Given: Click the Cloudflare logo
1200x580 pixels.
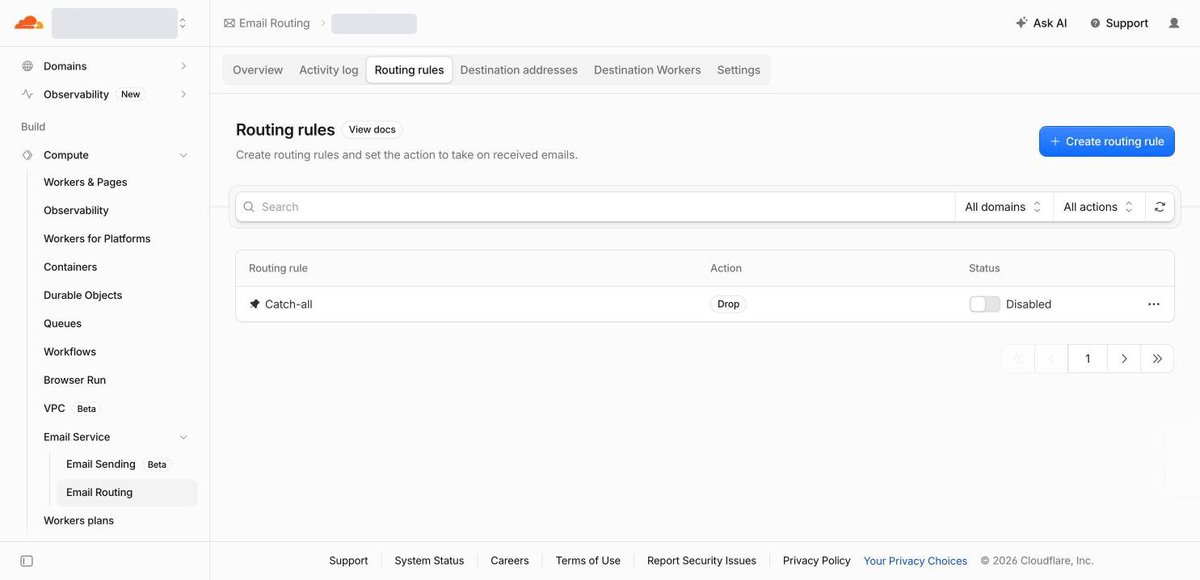Looking at the screenshot, I should (28, 22).
